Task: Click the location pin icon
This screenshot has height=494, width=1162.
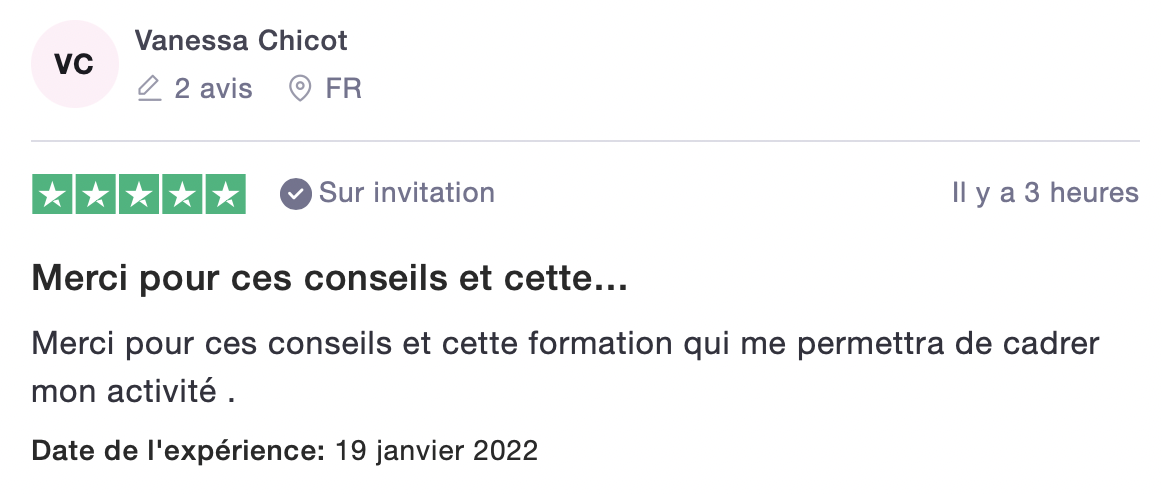Action: point(299,89)
